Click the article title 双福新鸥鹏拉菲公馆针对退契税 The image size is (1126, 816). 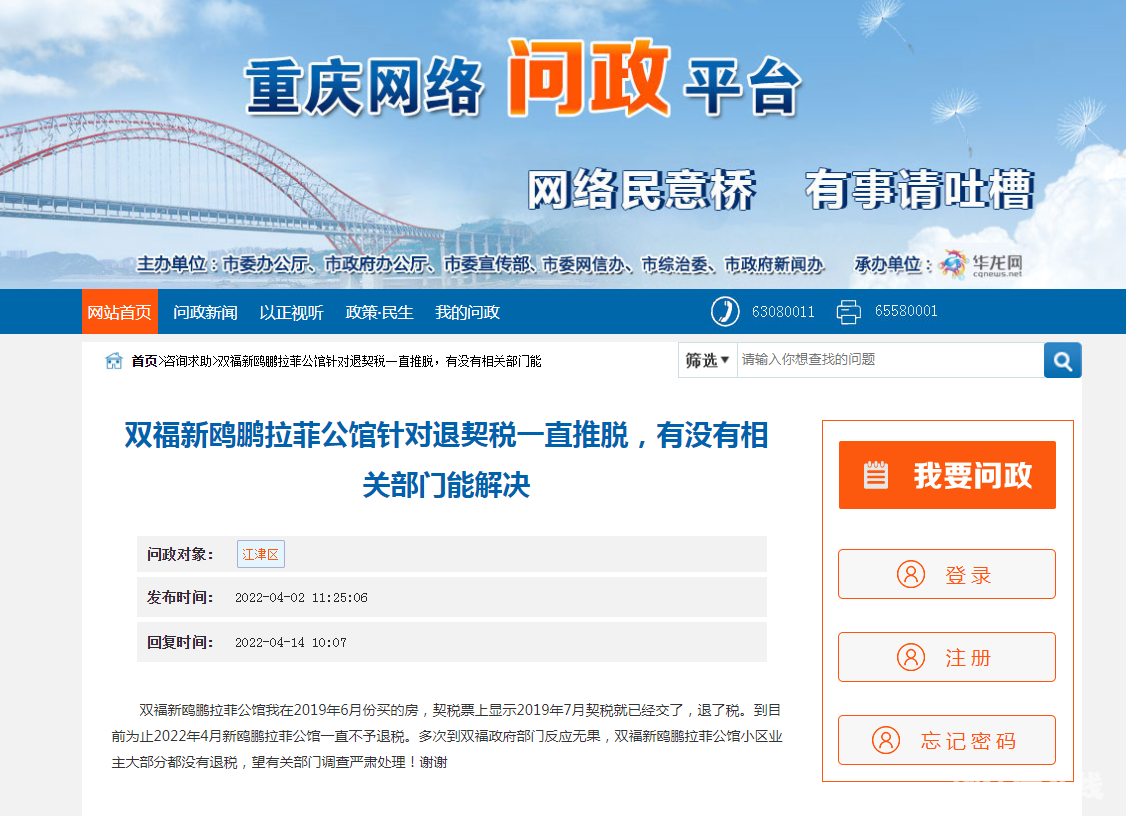[x=446, y=460]
